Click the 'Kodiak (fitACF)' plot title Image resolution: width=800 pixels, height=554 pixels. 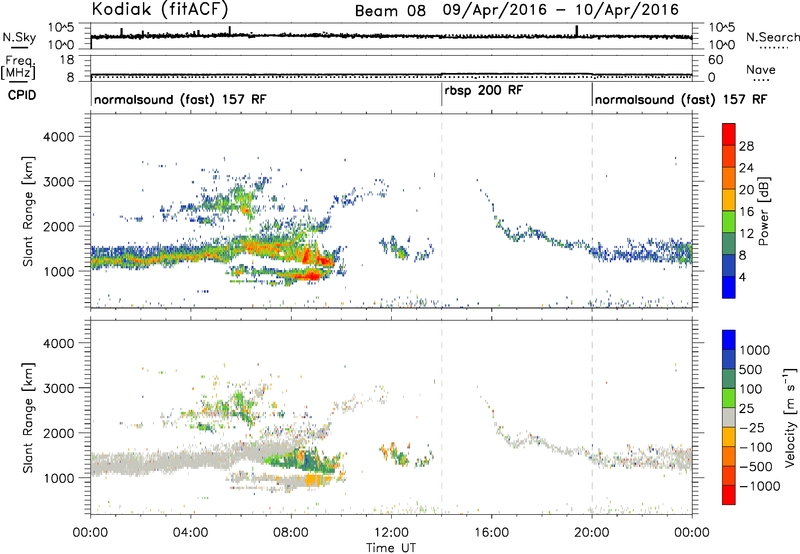click(x=160, y=9)
